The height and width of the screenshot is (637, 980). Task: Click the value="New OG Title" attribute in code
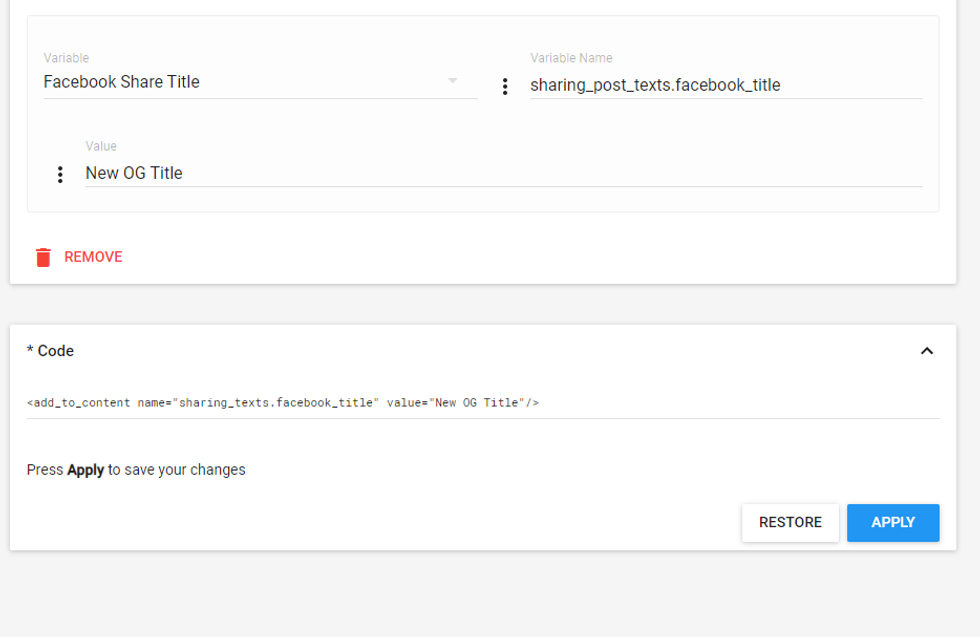(x=455, y=403)
